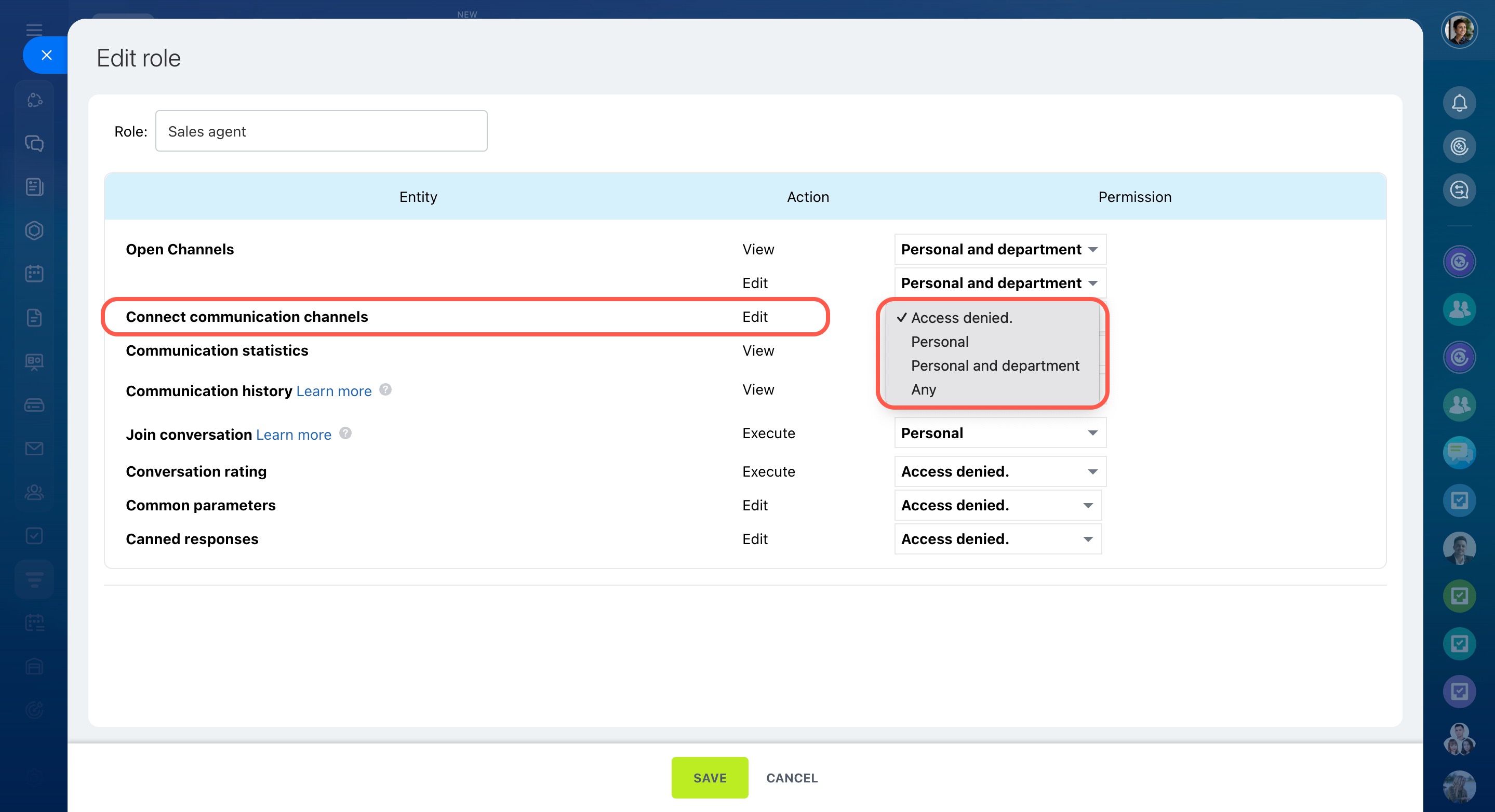Click the help icon beside Communication history

(x=385, y=390)
